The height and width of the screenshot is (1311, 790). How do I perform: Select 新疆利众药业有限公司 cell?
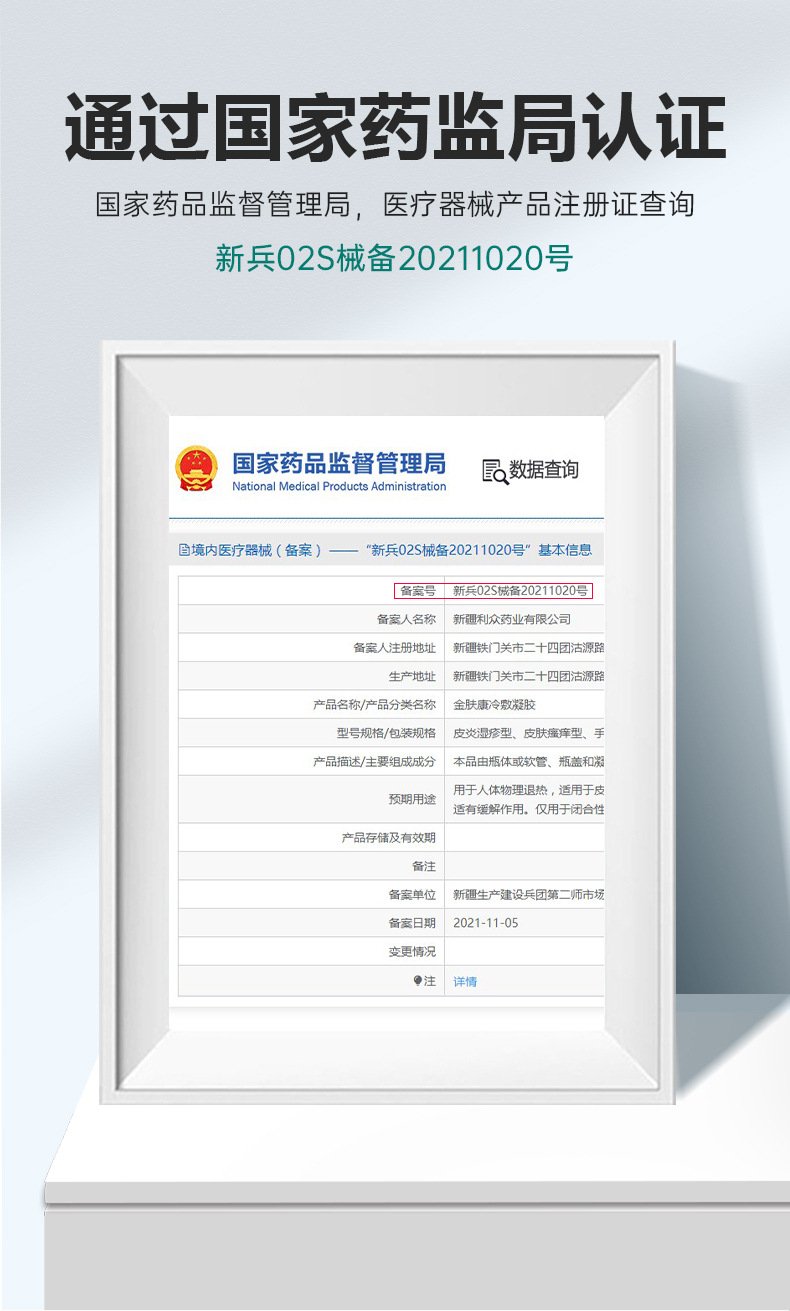coord(525,619)
